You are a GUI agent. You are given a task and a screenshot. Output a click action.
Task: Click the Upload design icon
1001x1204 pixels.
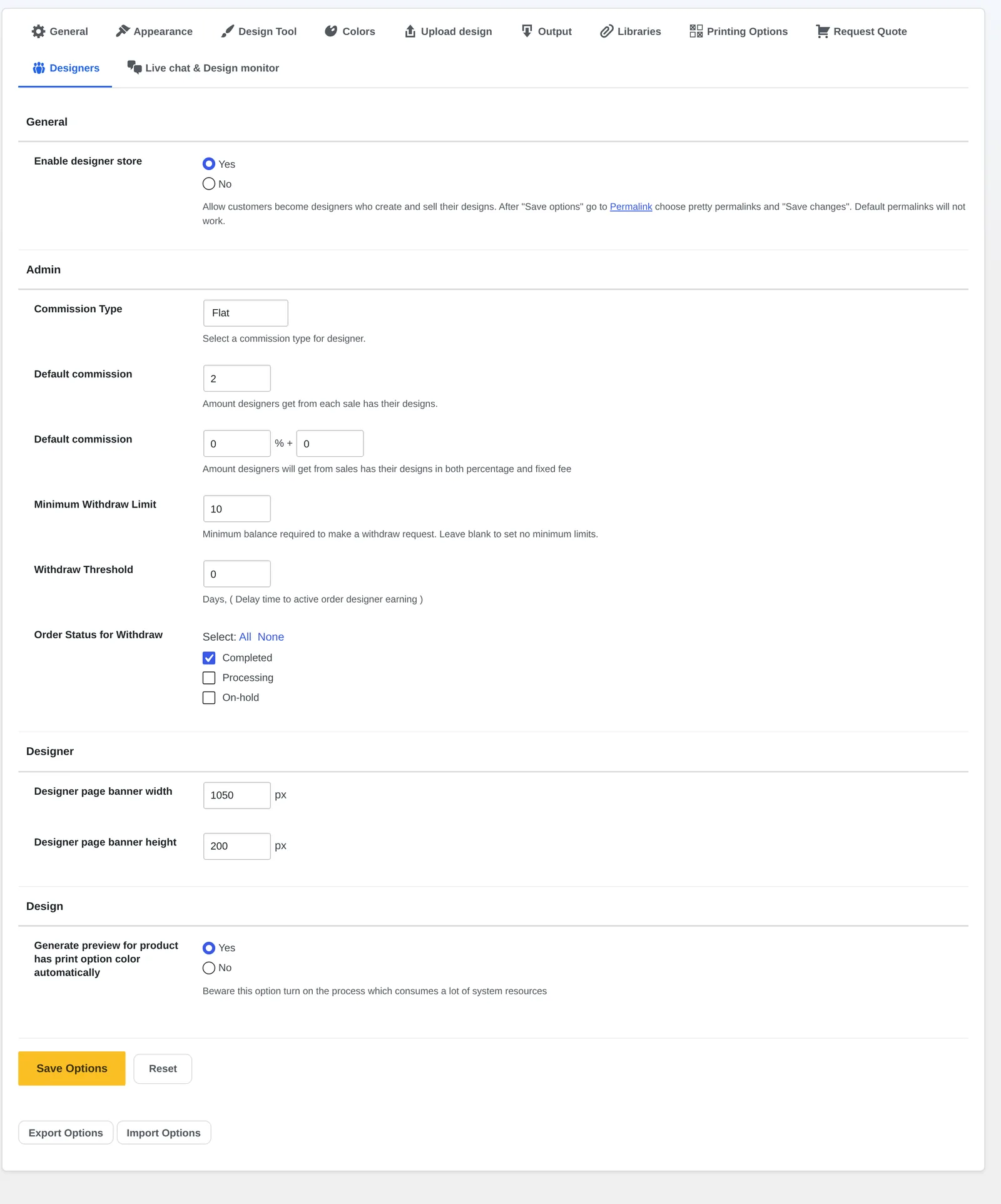click(x=410, y=31)
